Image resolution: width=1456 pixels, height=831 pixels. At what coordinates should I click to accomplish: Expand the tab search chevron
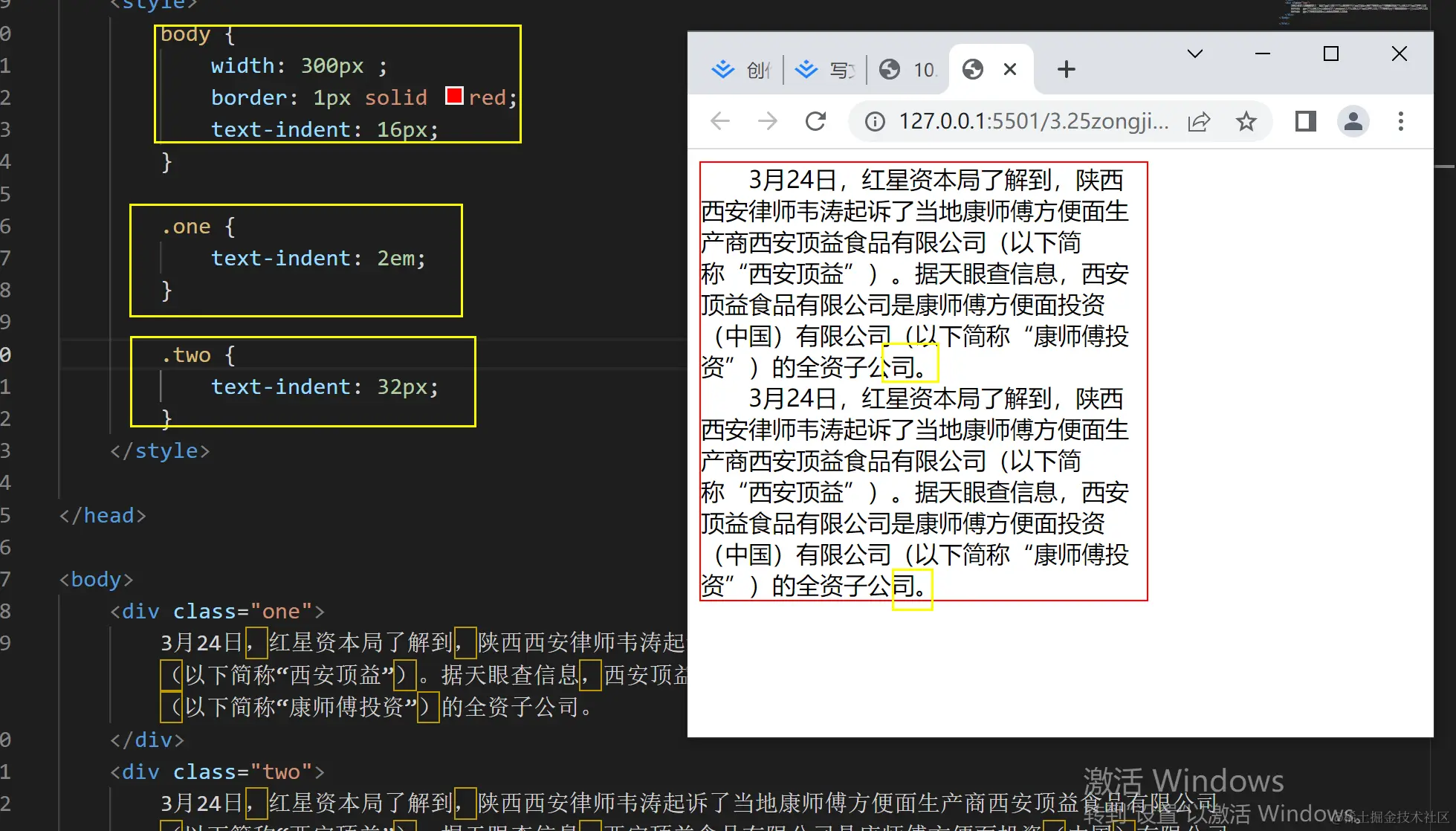[x=1194, y=54]
